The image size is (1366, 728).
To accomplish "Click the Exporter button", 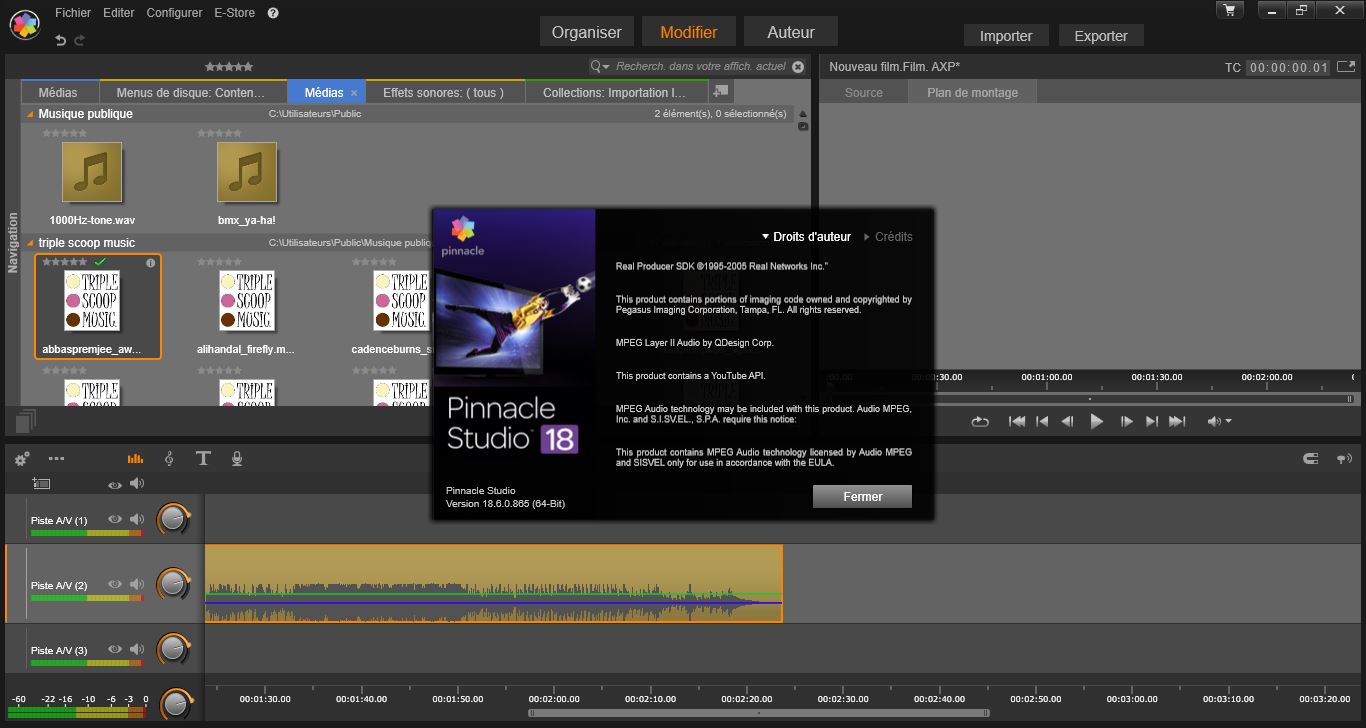I will tap(1101, 36).
